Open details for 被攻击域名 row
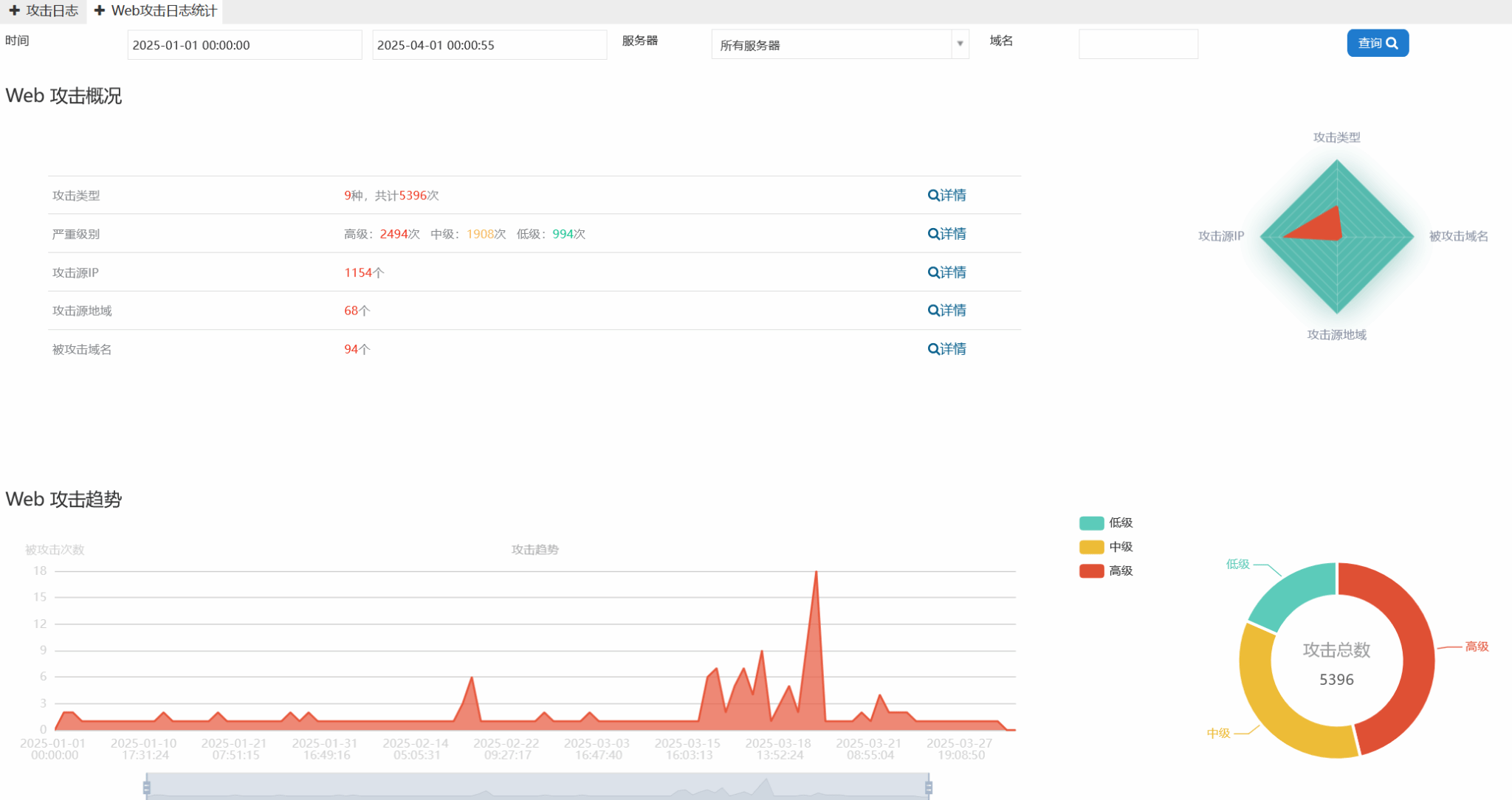Viewport: 1512px width, 800px height. [x=946, y=348]
